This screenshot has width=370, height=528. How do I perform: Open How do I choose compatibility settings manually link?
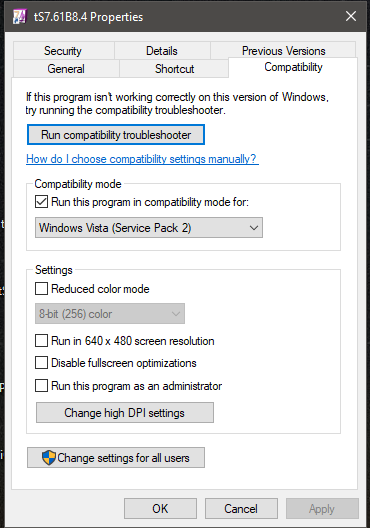pos(142,159)
